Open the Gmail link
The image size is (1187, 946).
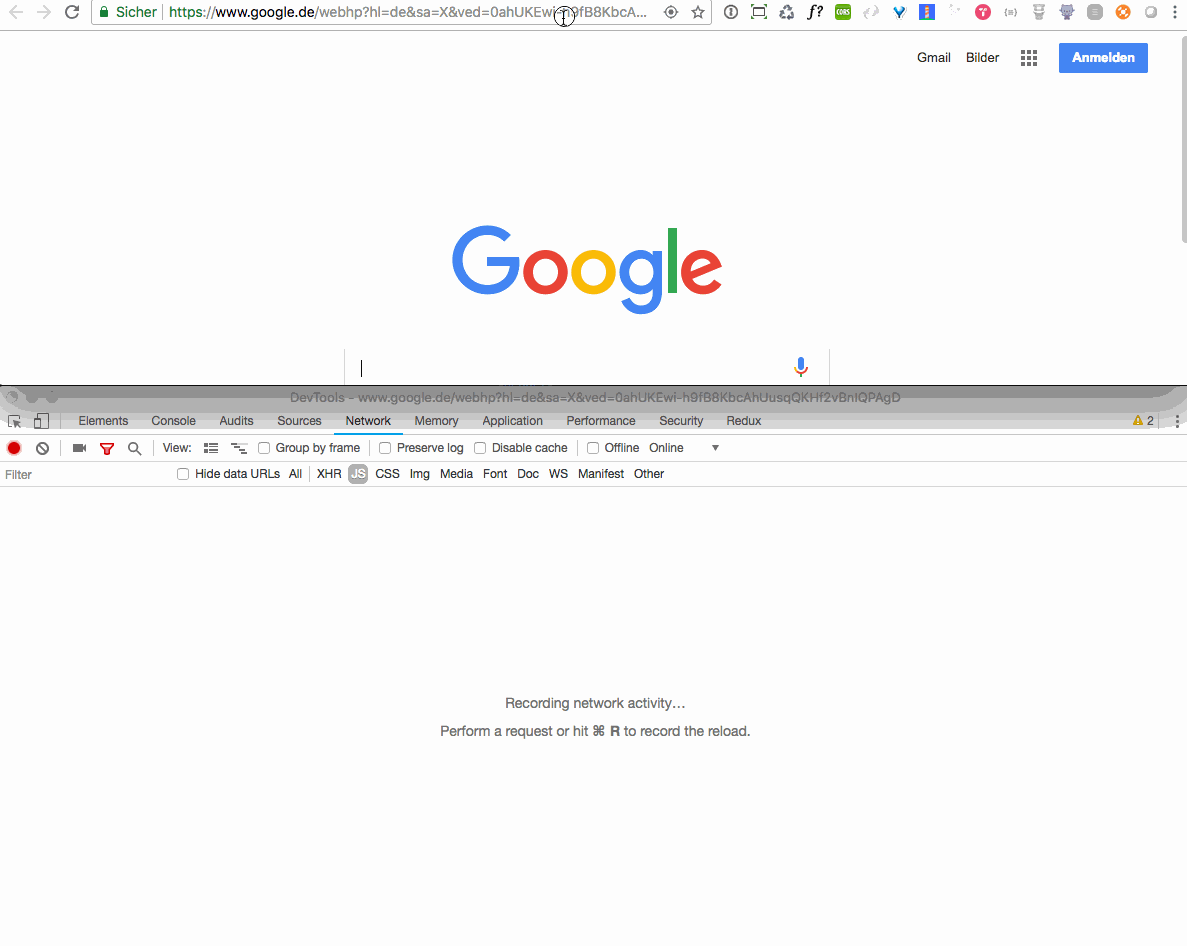[933, 58]
